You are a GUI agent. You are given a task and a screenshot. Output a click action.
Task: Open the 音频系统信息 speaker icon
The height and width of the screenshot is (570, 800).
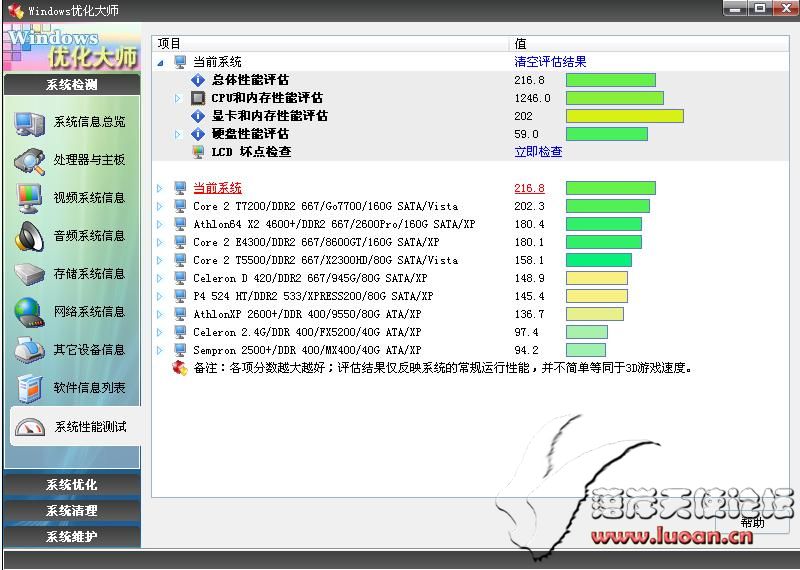pyautogui.click(x=29, y=236)
